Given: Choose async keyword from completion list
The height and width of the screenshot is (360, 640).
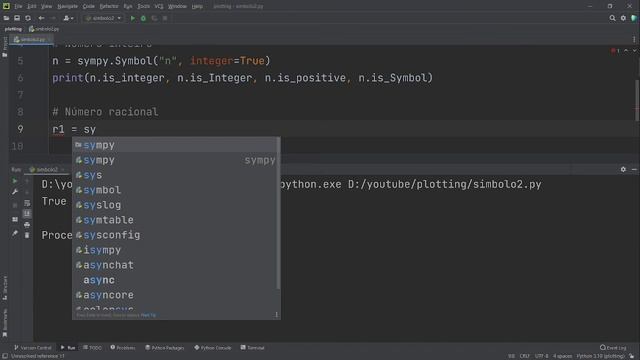Looking at the screenshot, I should 176,280.
